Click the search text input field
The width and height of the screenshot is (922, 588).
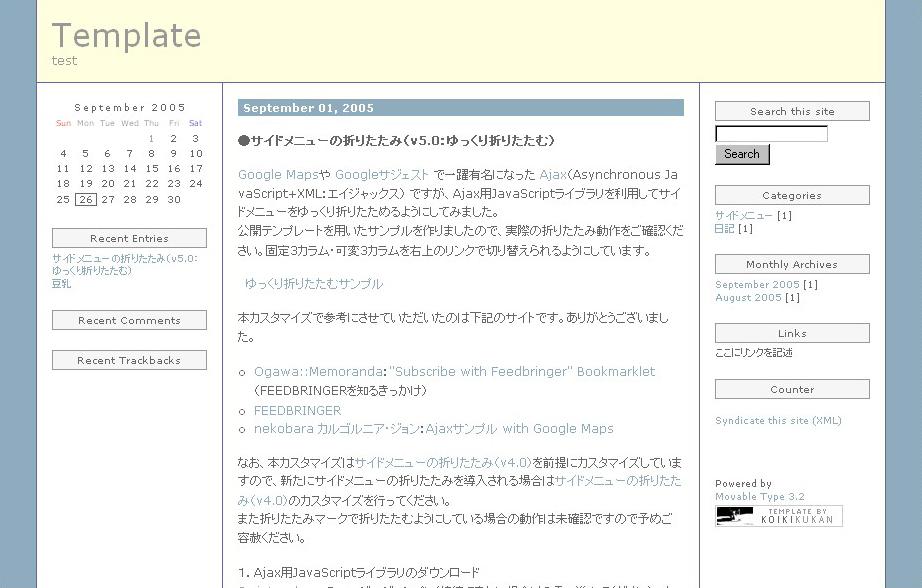point(771,134)
